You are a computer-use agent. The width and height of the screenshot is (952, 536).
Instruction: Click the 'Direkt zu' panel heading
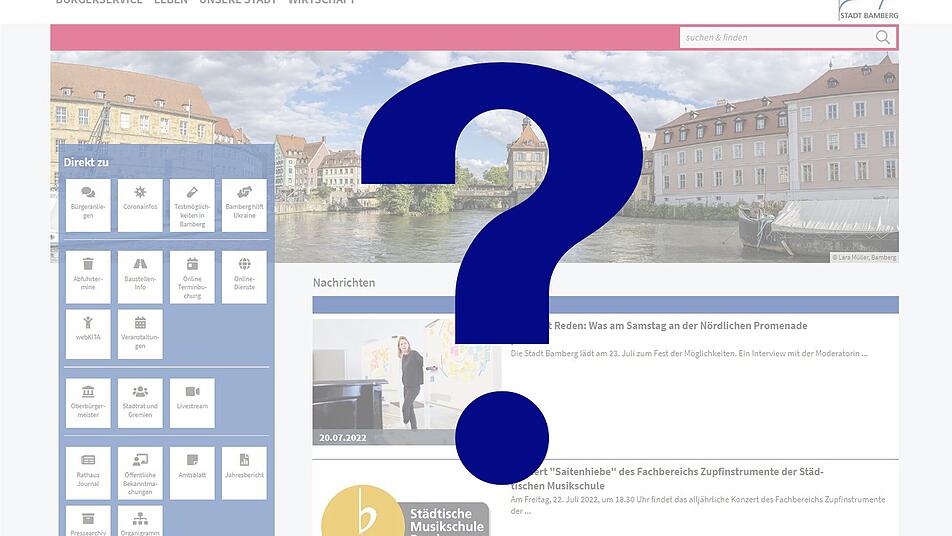tap(86, 162)
